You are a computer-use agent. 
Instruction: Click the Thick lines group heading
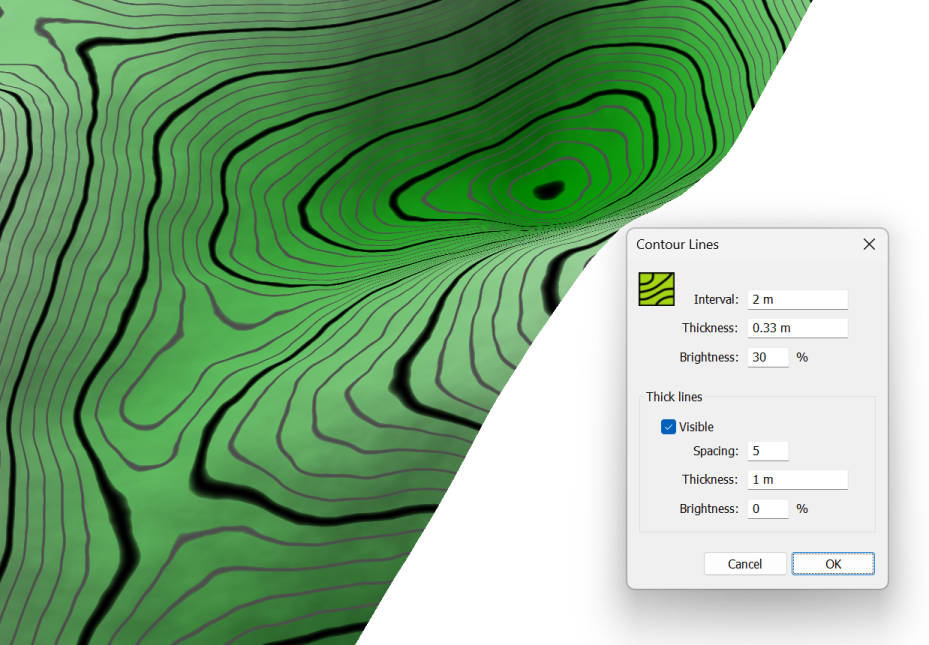point(674,397)
